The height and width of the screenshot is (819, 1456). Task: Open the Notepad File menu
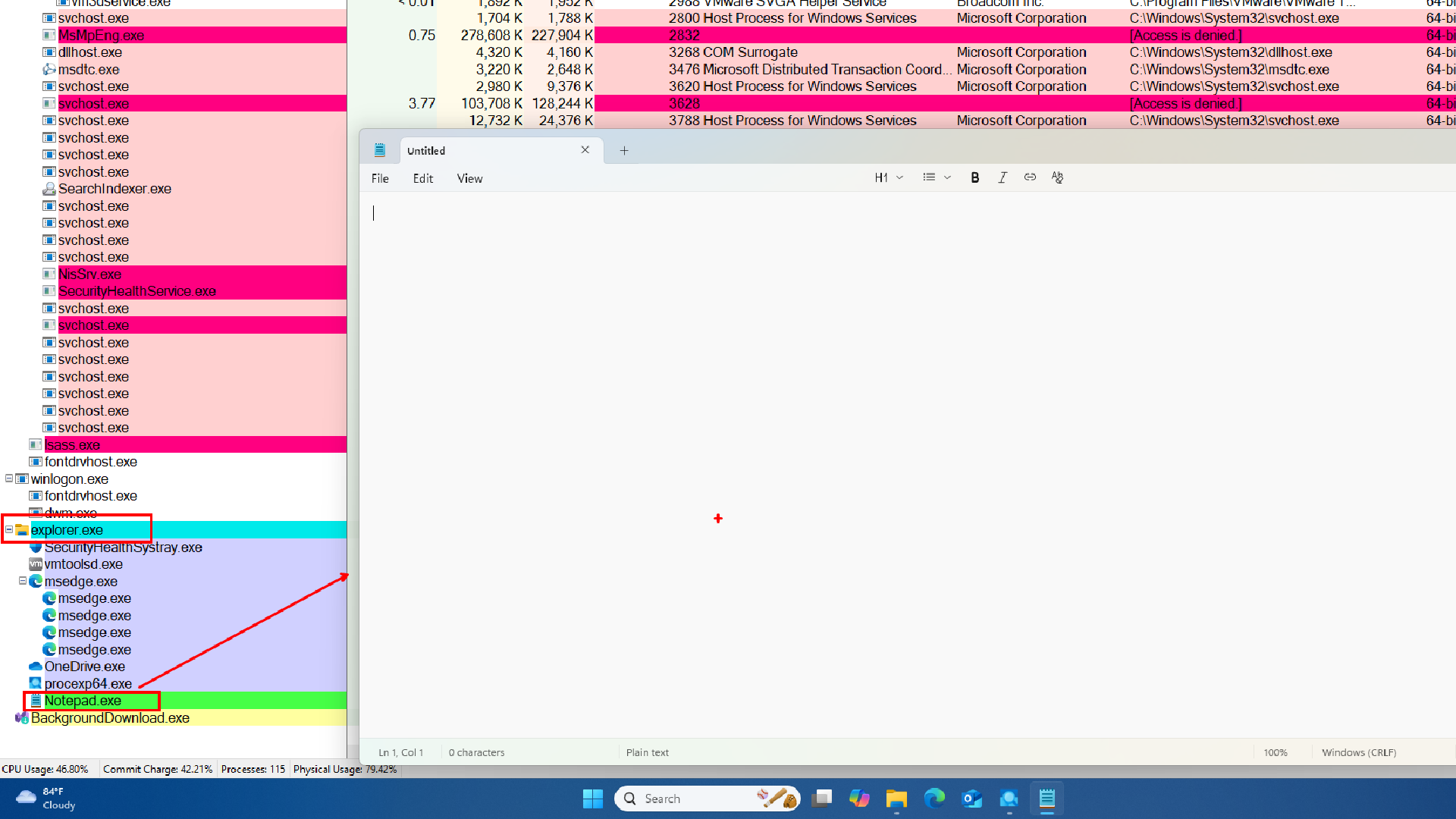tap(380, 179)
